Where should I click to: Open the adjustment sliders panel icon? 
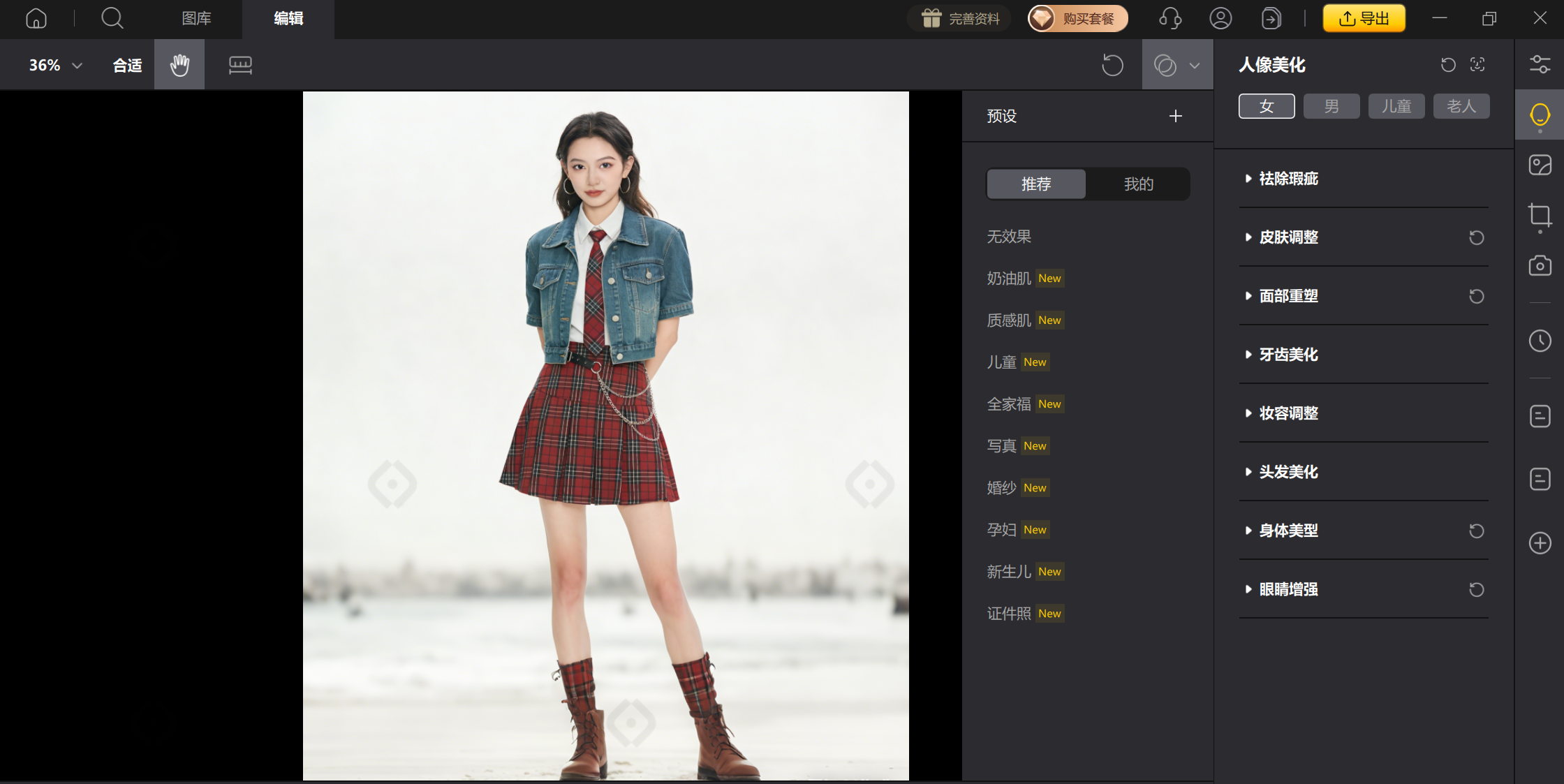pos(1540,64)
